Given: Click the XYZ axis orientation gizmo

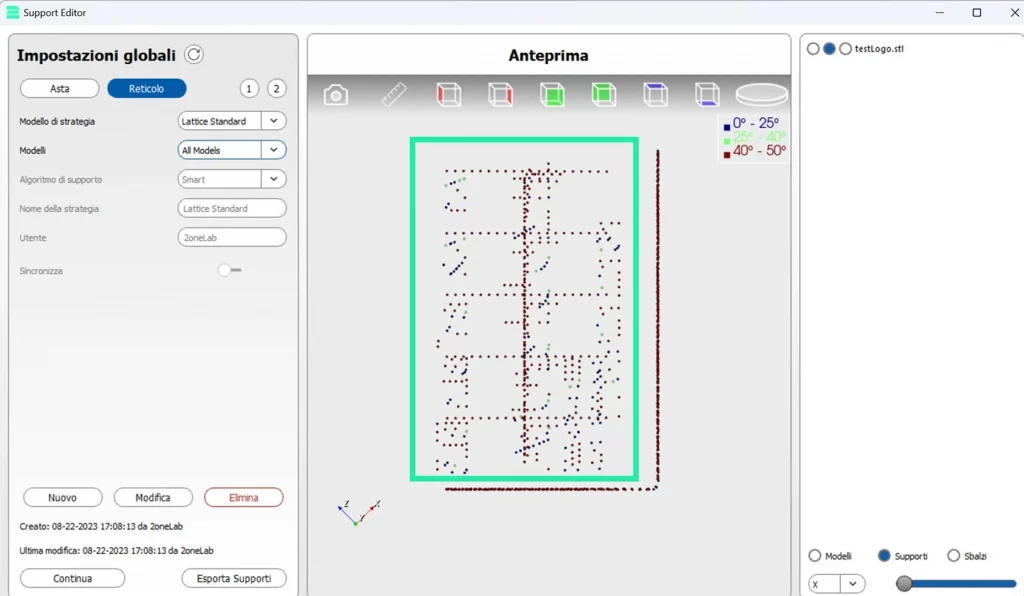Looking at the screenshot, I should (359, 513).
